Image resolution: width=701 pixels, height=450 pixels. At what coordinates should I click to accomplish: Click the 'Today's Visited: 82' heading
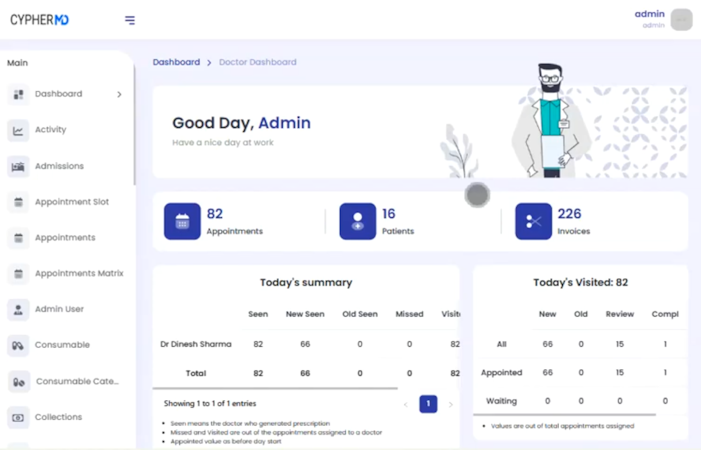tap(580, 282)
